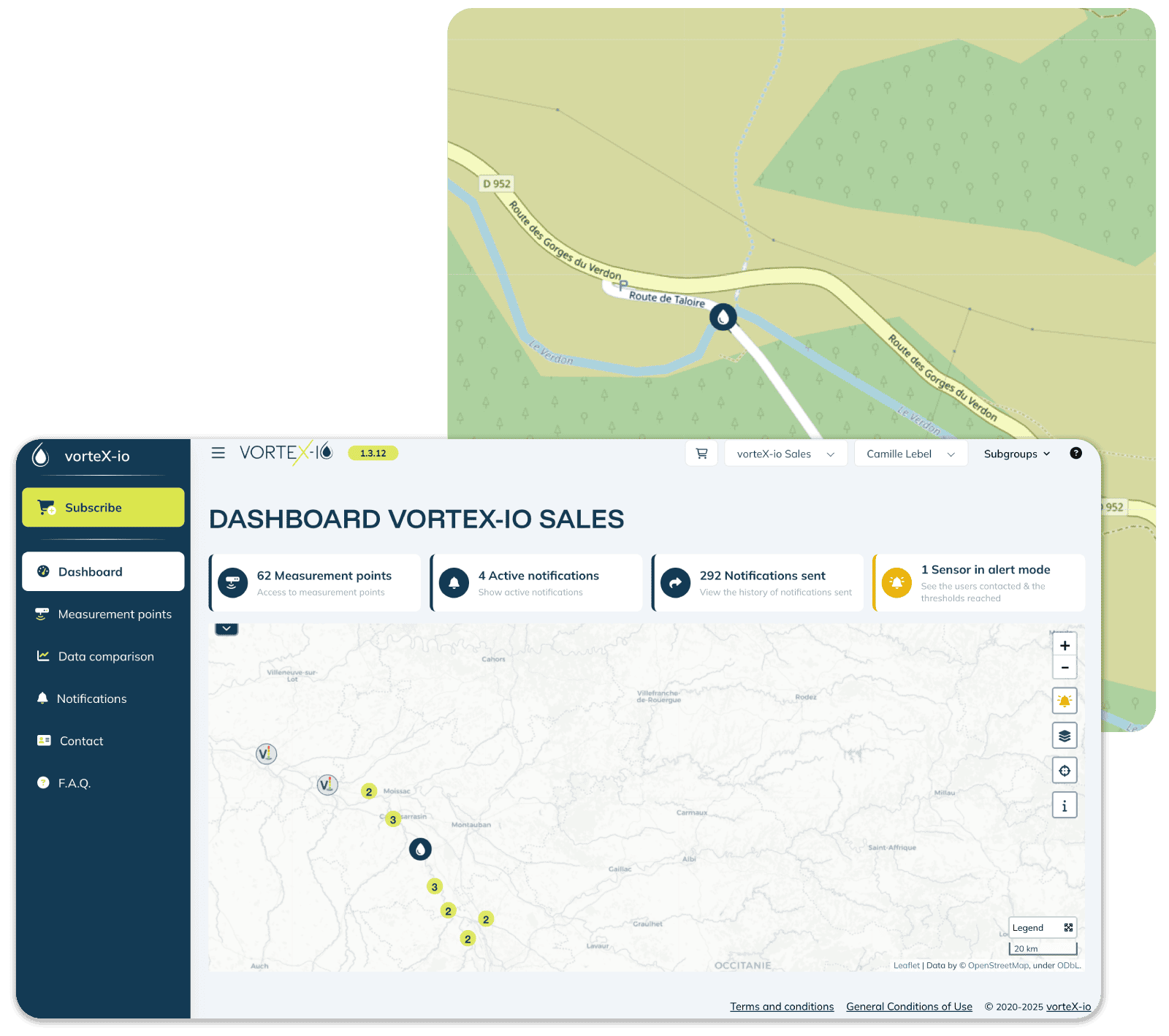Click the yellow Subscribe button

[x=103, y=507]
